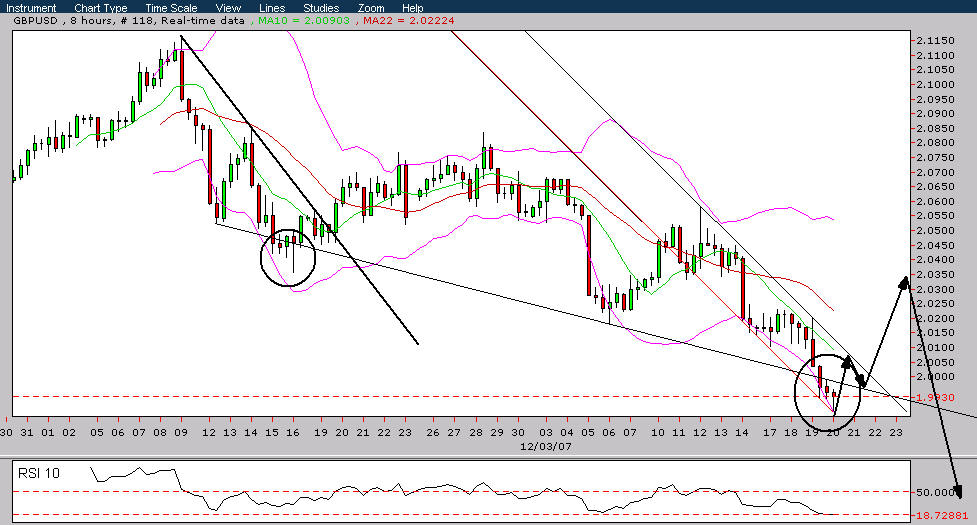Open the Instrument menu
This screenshot has height=525, width=977.
(31, 8)
